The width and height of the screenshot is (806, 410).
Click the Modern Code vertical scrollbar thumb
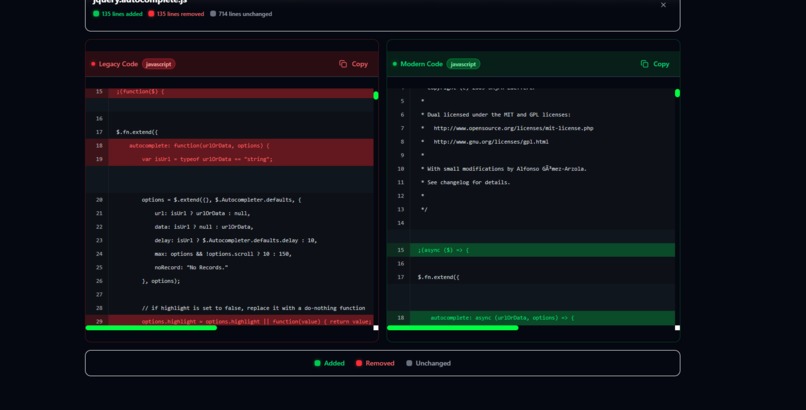pos(677,93)
